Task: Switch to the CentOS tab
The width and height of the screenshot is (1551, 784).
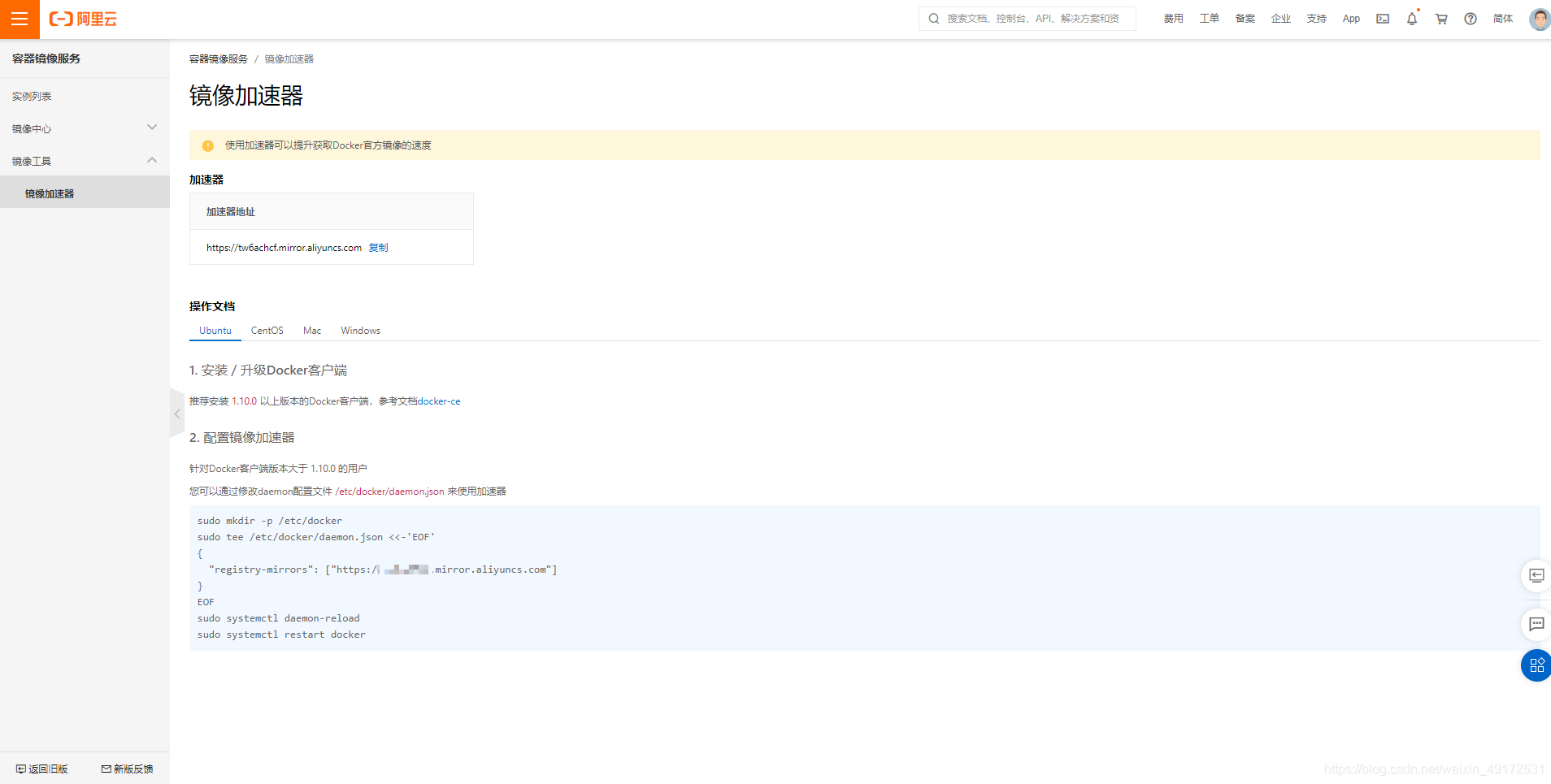Action: (x=267, y=331)
